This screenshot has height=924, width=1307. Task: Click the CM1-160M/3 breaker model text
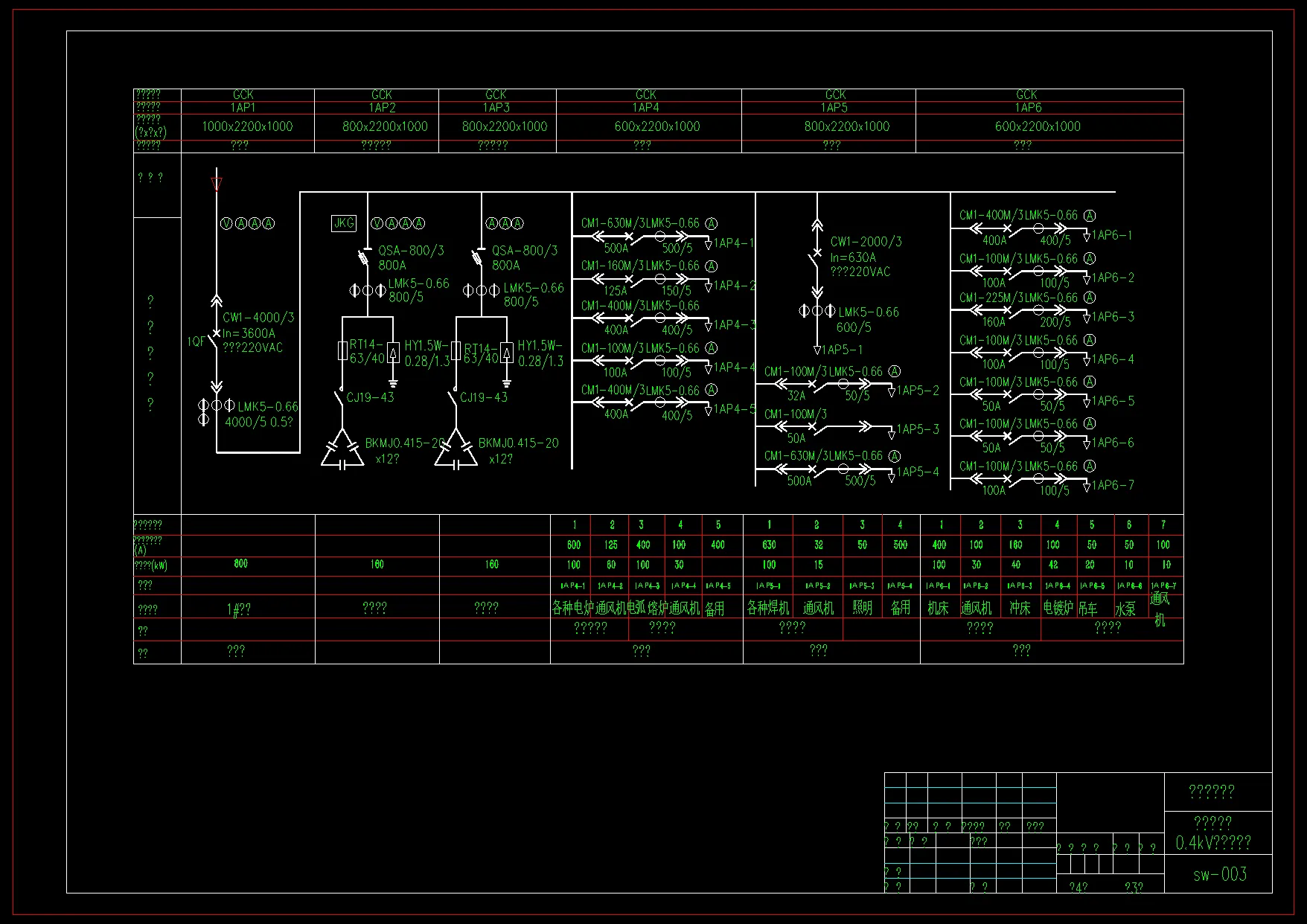tap(613, 266)
